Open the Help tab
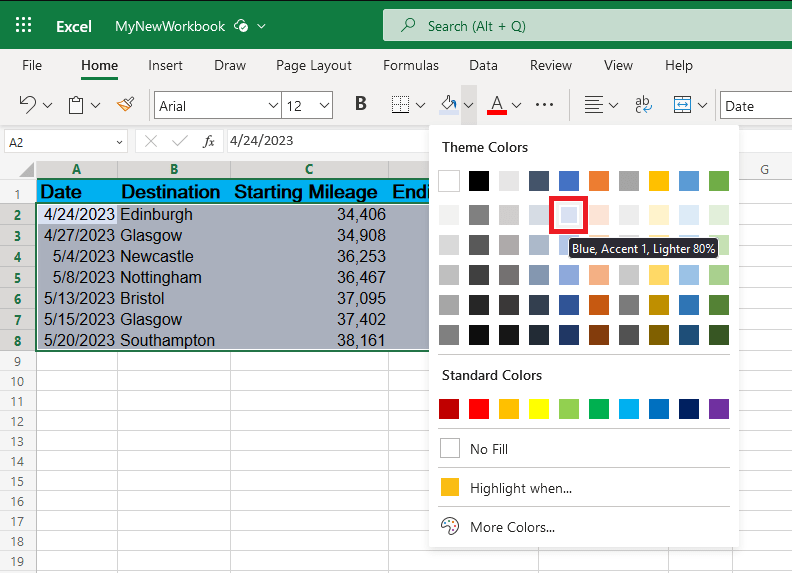The image size is (792, 573). [678, 65]
